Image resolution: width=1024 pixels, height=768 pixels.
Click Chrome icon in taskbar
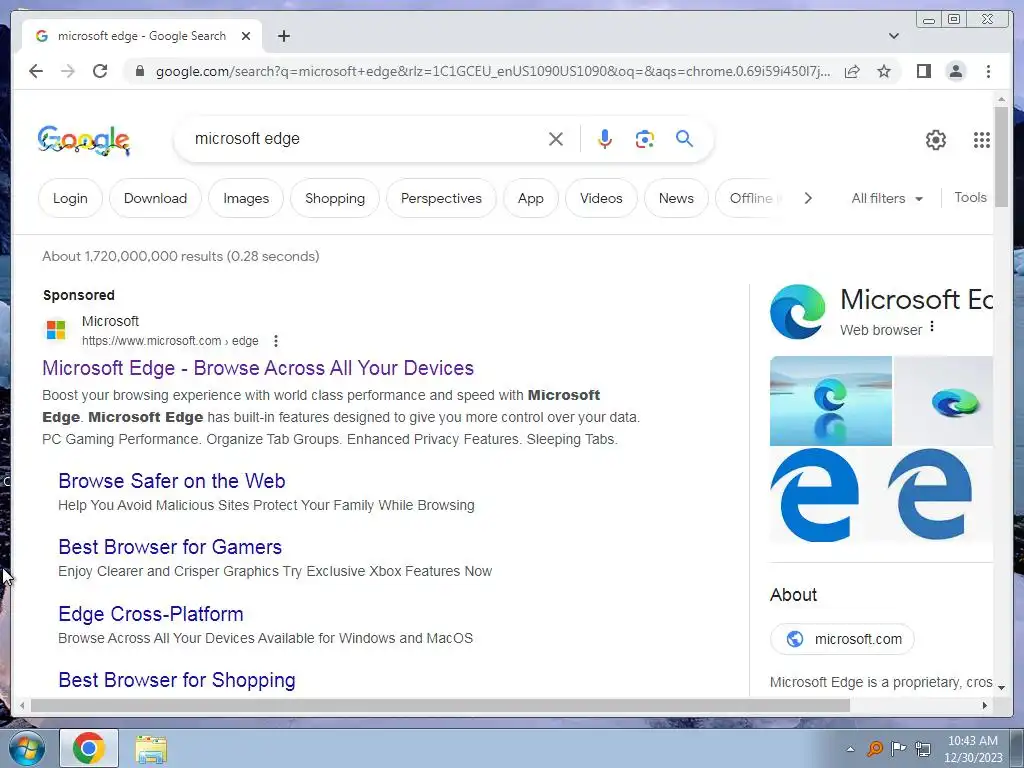click(x=89, y=748)
